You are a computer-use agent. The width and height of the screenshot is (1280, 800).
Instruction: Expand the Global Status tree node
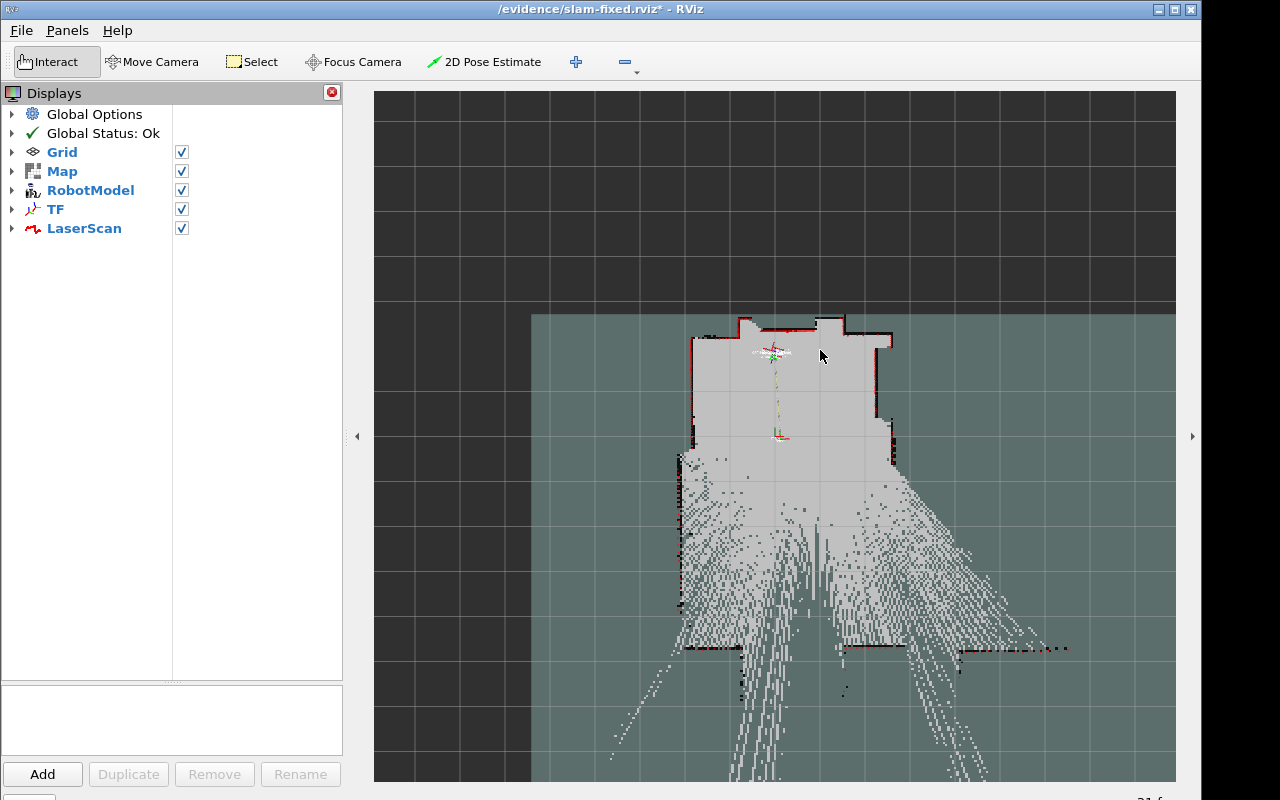pos(12,133)
